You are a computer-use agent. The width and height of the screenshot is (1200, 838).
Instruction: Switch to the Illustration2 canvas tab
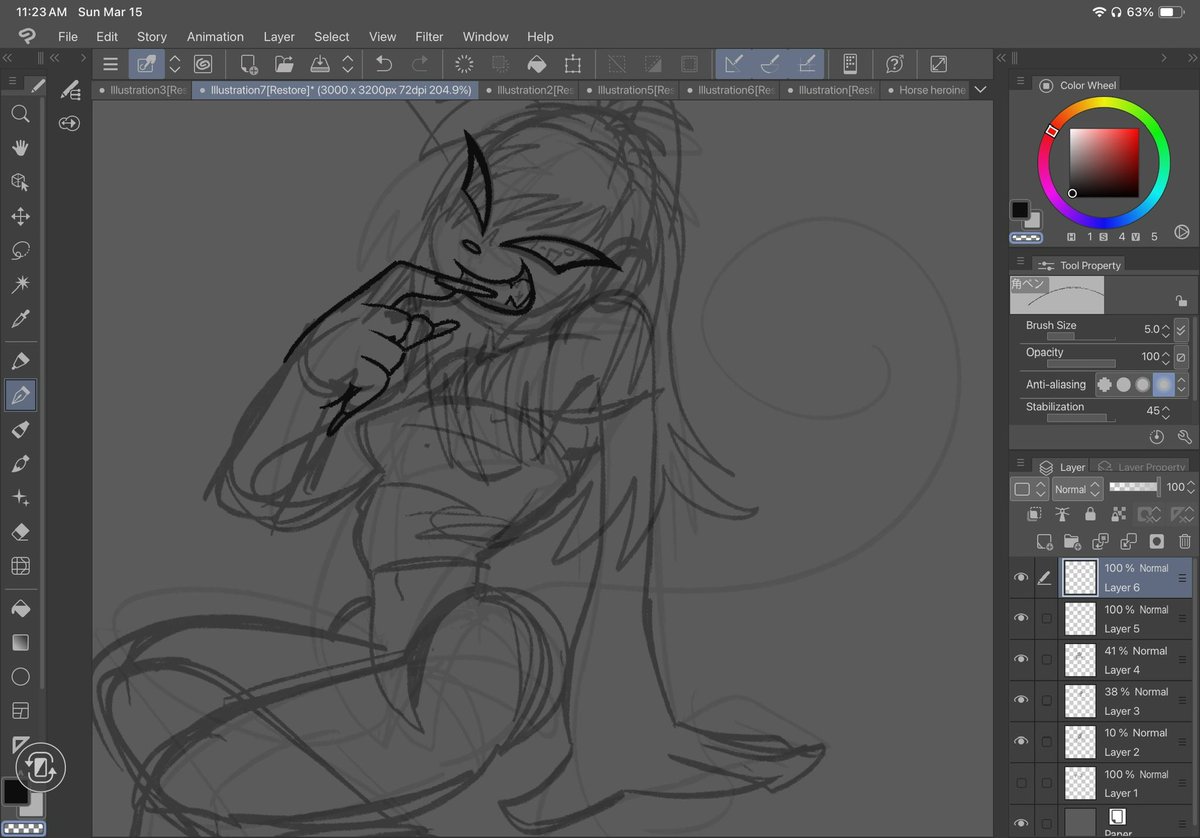pyautogui.click(x=530, y=90)
